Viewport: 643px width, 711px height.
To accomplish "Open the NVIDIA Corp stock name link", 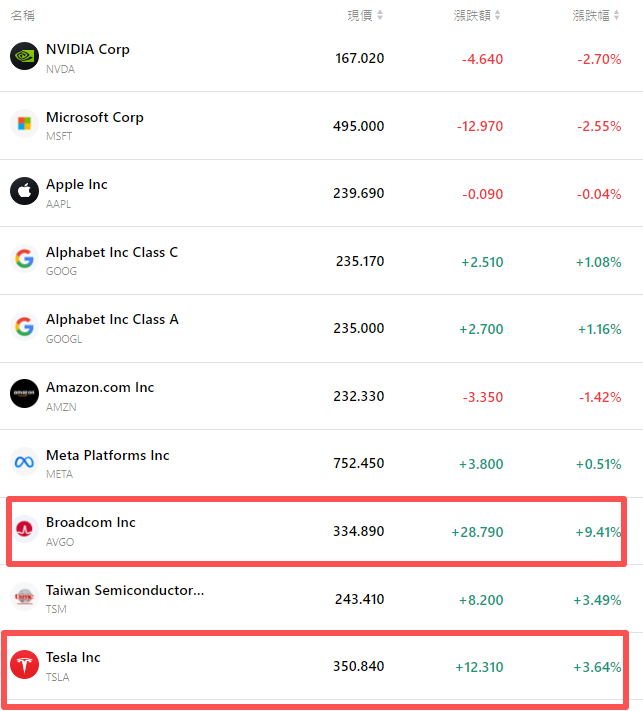I will point(88,49).
